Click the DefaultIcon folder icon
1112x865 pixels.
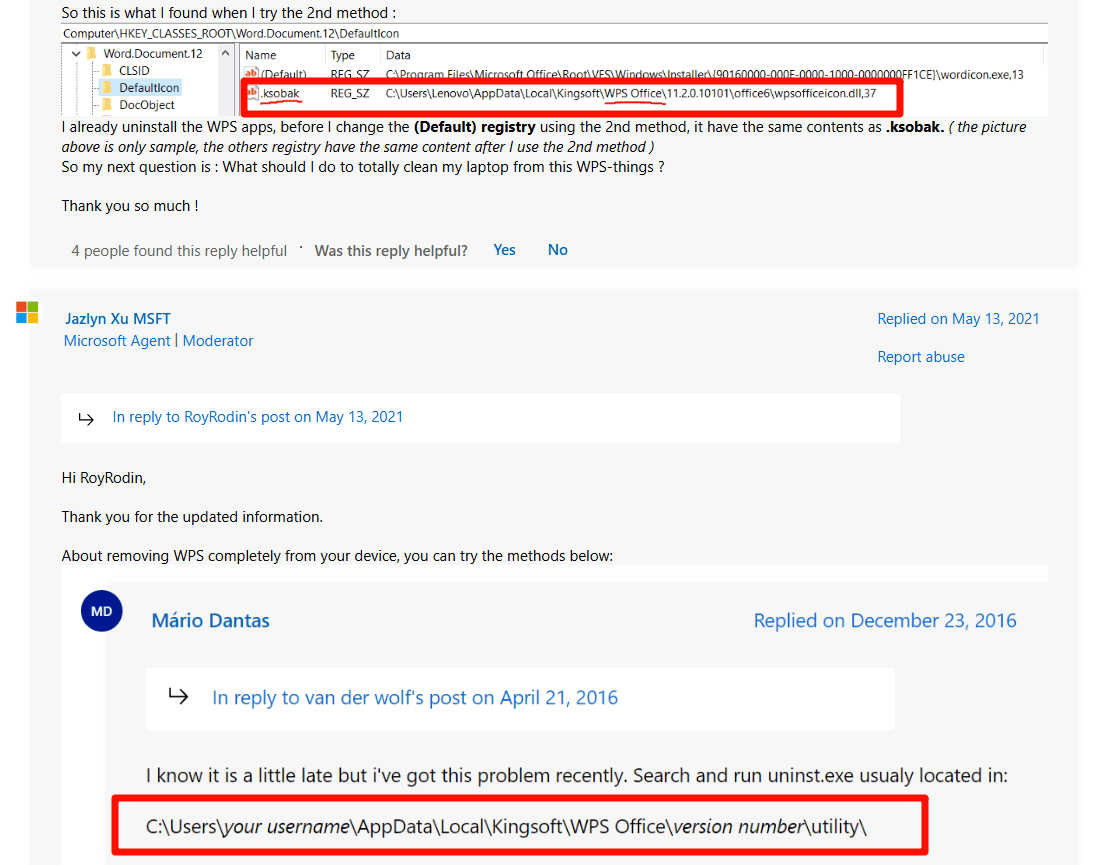(108, 87)
